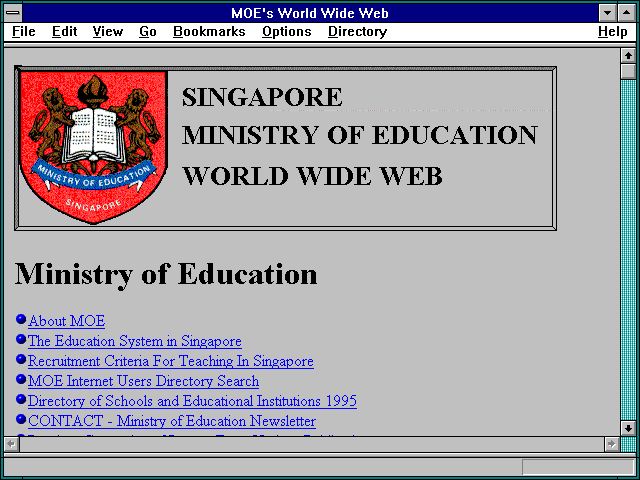Click the bullet beside Directory of Schools
The width and height of the screenshot is (640, 480).
[21, 399]
